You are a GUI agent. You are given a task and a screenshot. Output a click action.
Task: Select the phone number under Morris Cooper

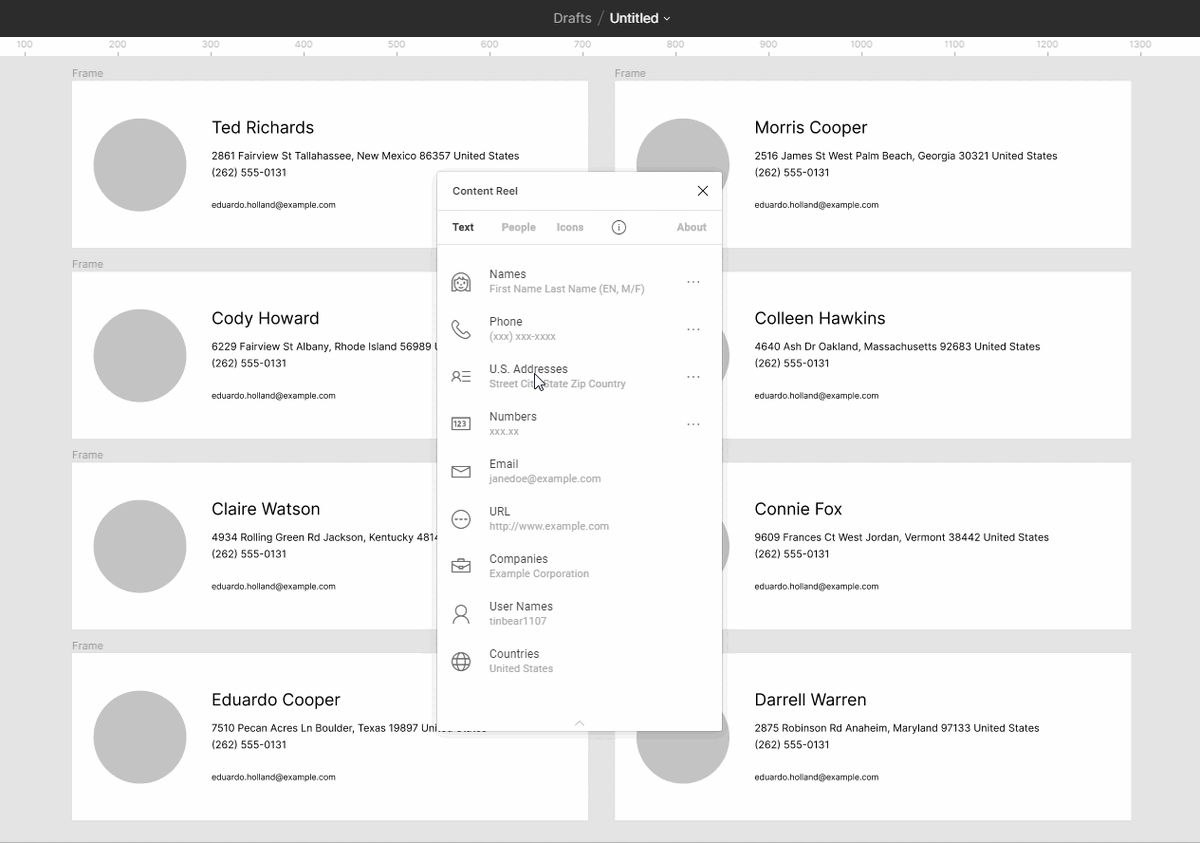(x=792, y=173)
